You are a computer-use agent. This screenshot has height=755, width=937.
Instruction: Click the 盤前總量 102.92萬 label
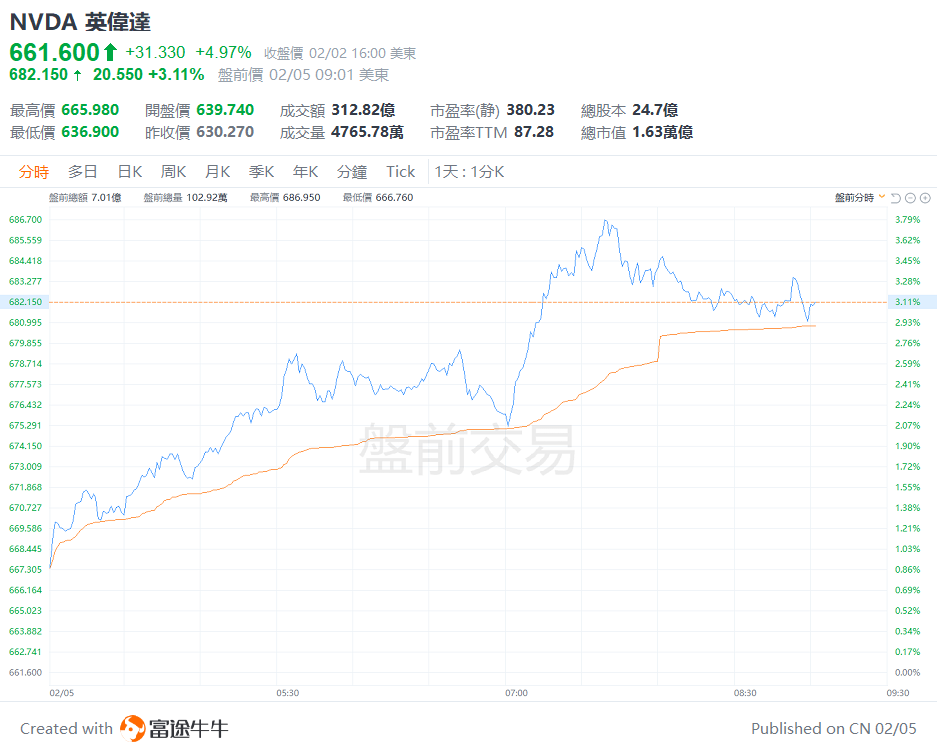coord(185,197)
